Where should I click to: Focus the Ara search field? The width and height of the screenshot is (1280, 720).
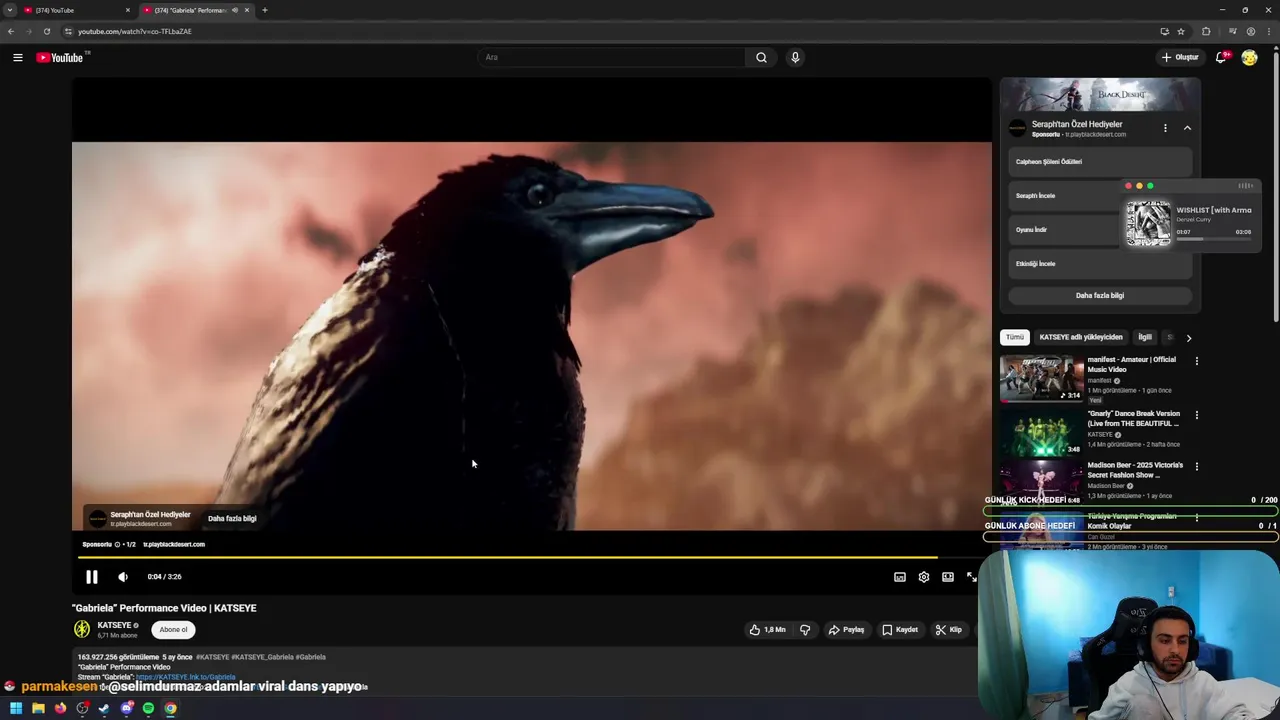pos(612,57)
